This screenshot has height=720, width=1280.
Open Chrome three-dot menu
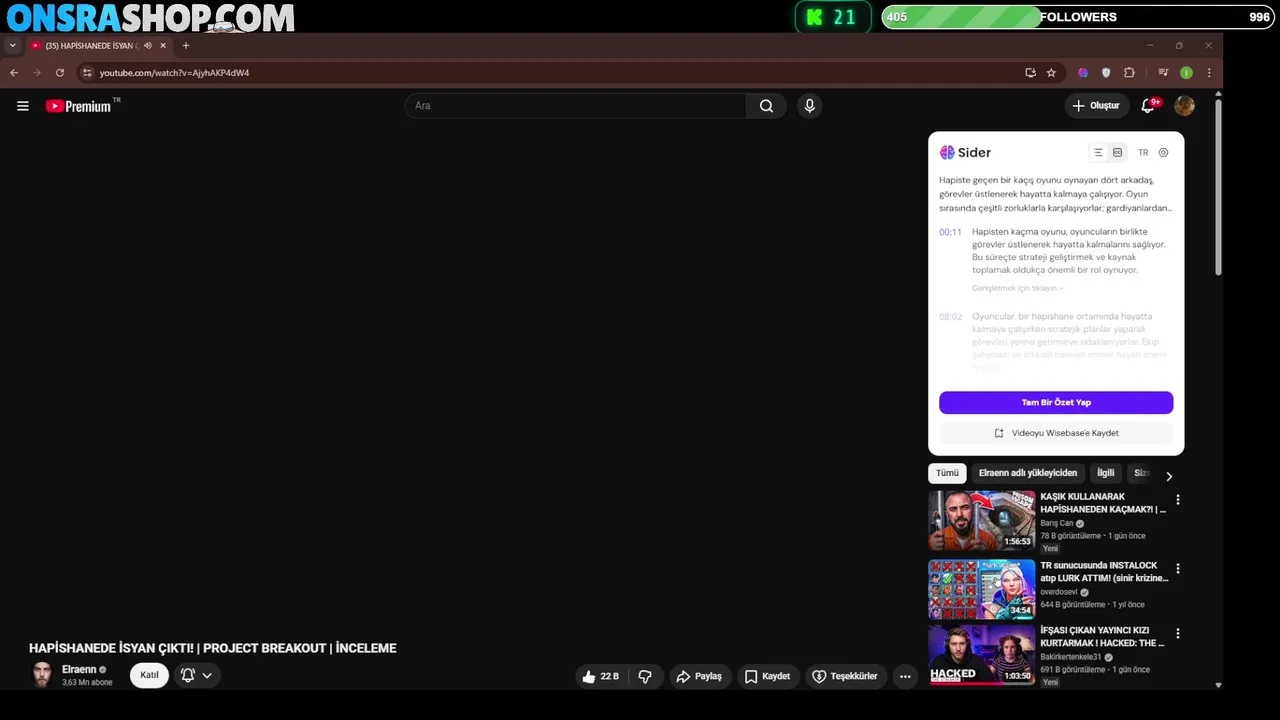(x=1209, y=73)
